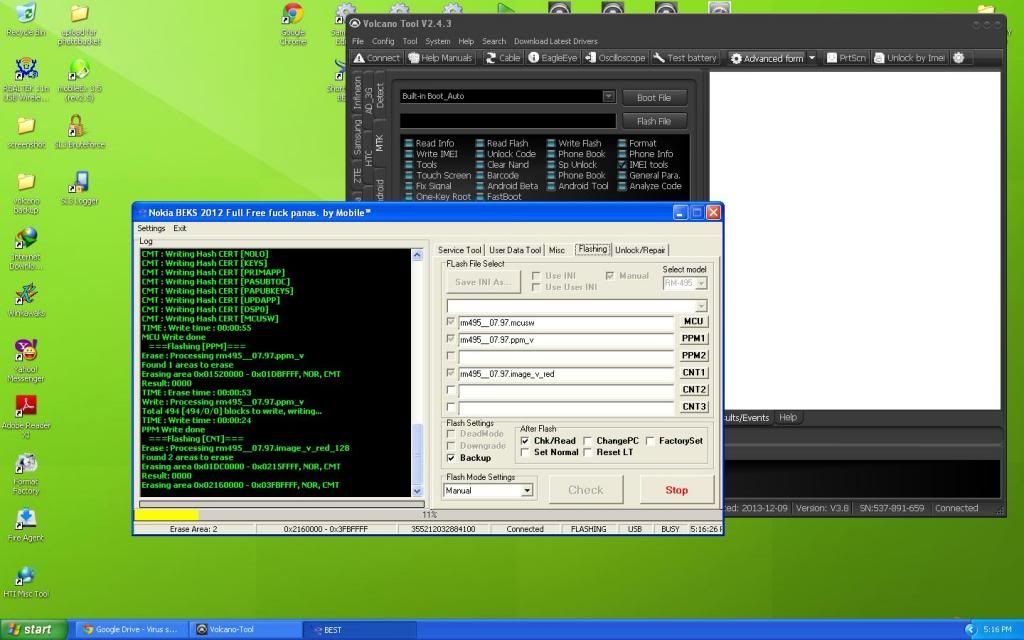Expand the Flash Mode Settings Manual dropdown
This screenshot has height=640, width=1024.
coord(527,491)
